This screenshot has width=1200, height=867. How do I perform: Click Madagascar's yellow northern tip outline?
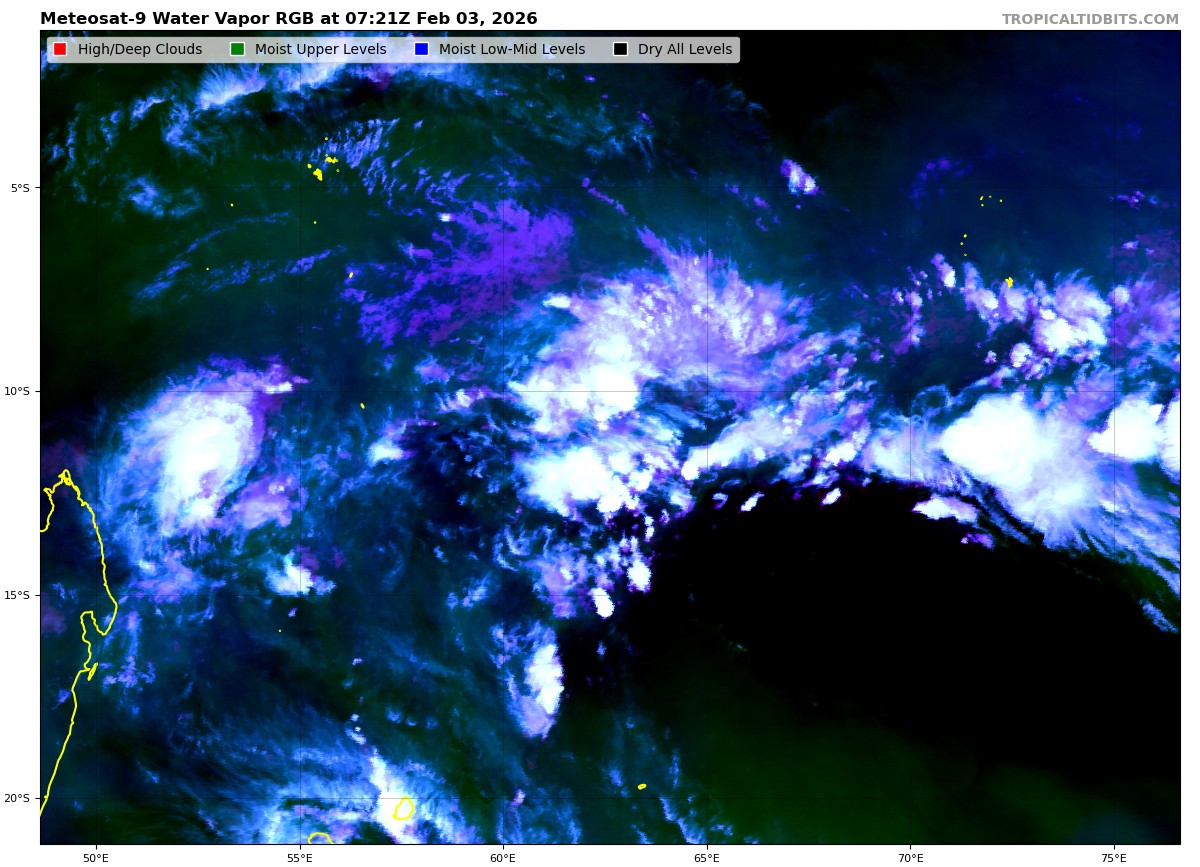(66, 476)
